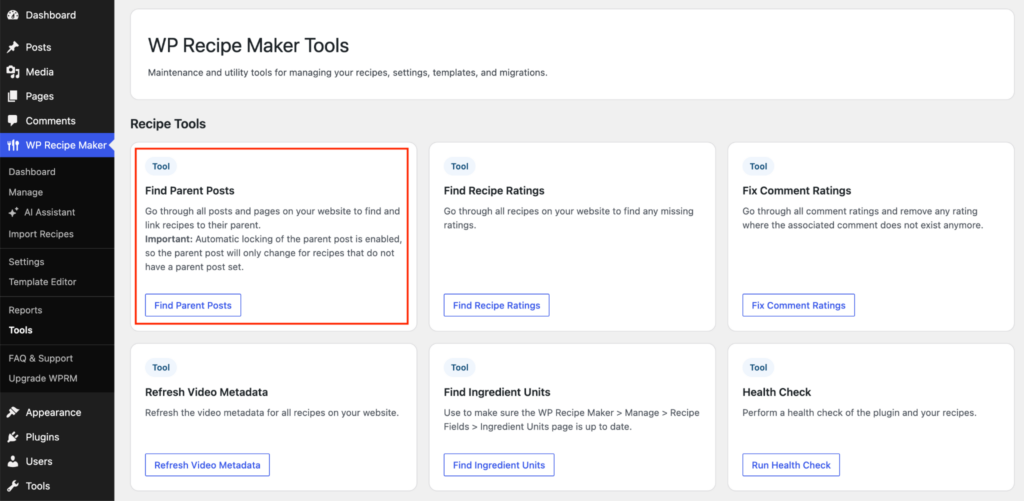The image size is (1024, 501).
Task: Click the WP Recipe Maker utensils icon
Action: (x=12, y=146)
